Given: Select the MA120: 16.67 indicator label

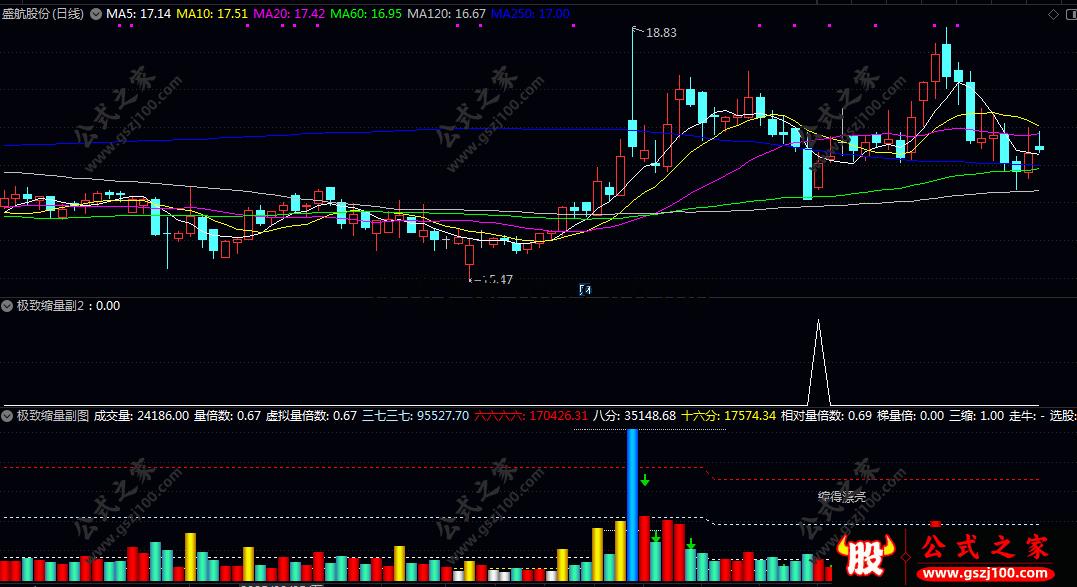Looking at the screenshot, I should [x=446, y=14].
